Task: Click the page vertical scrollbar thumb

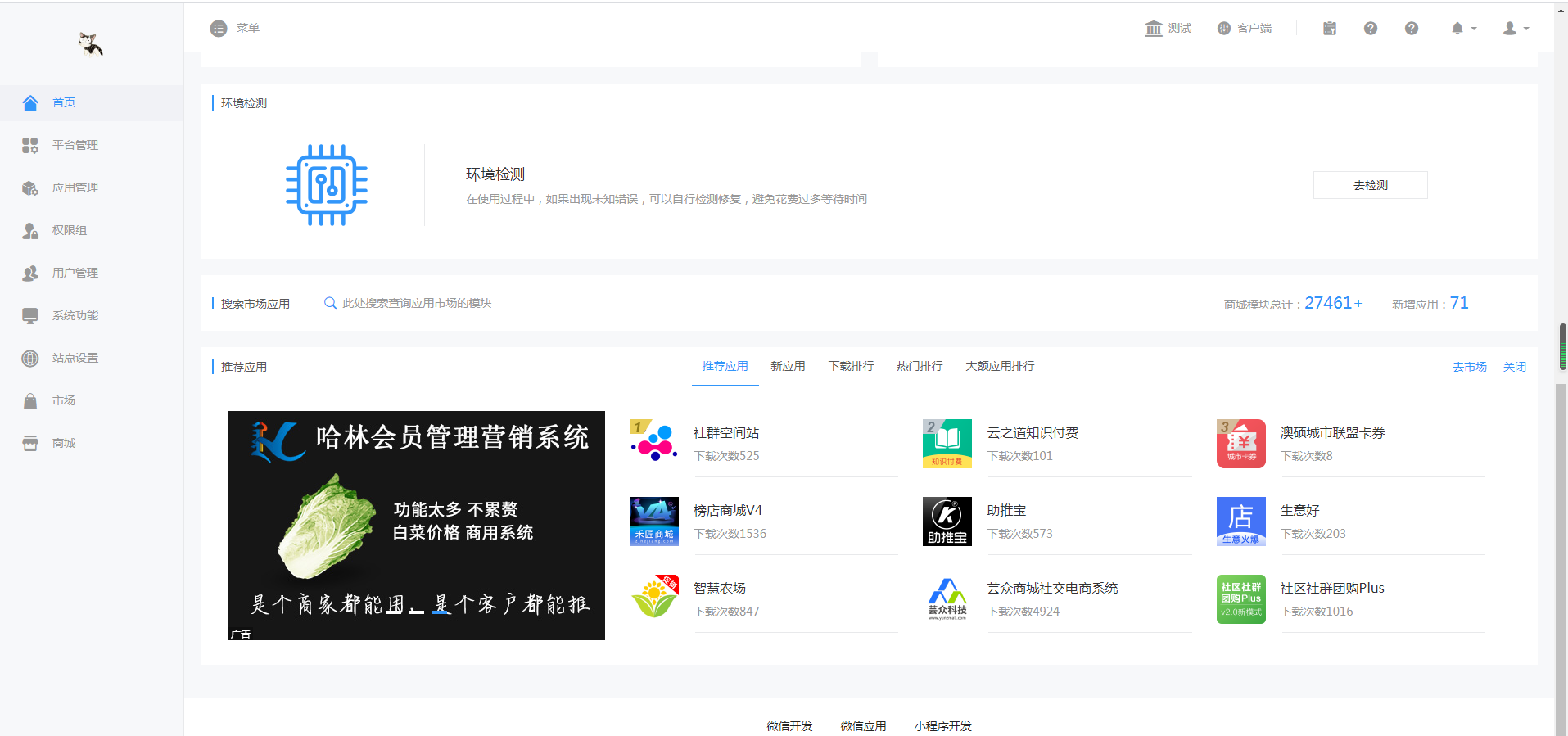Action: click(1562, 346)
